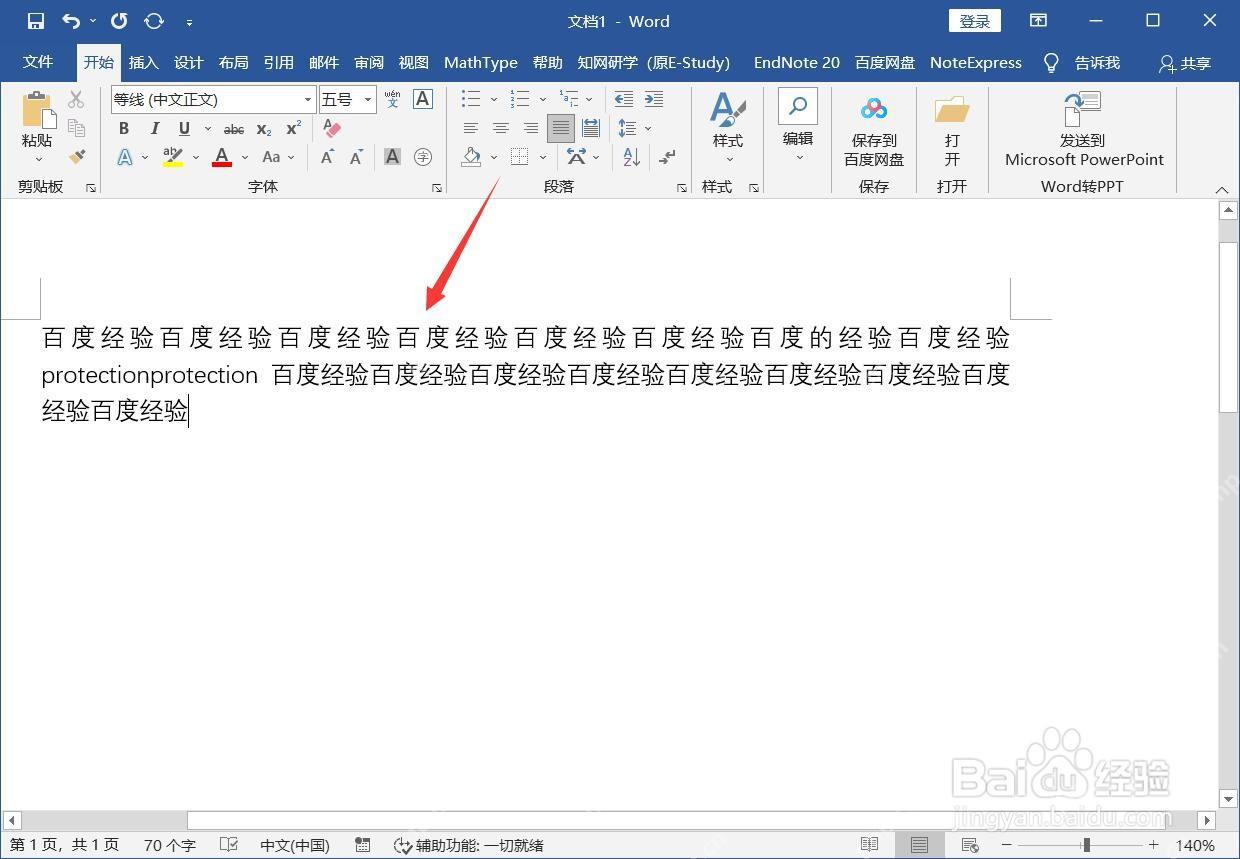
Task: Open the EndNote 20 tab
Action: (797, 62)
